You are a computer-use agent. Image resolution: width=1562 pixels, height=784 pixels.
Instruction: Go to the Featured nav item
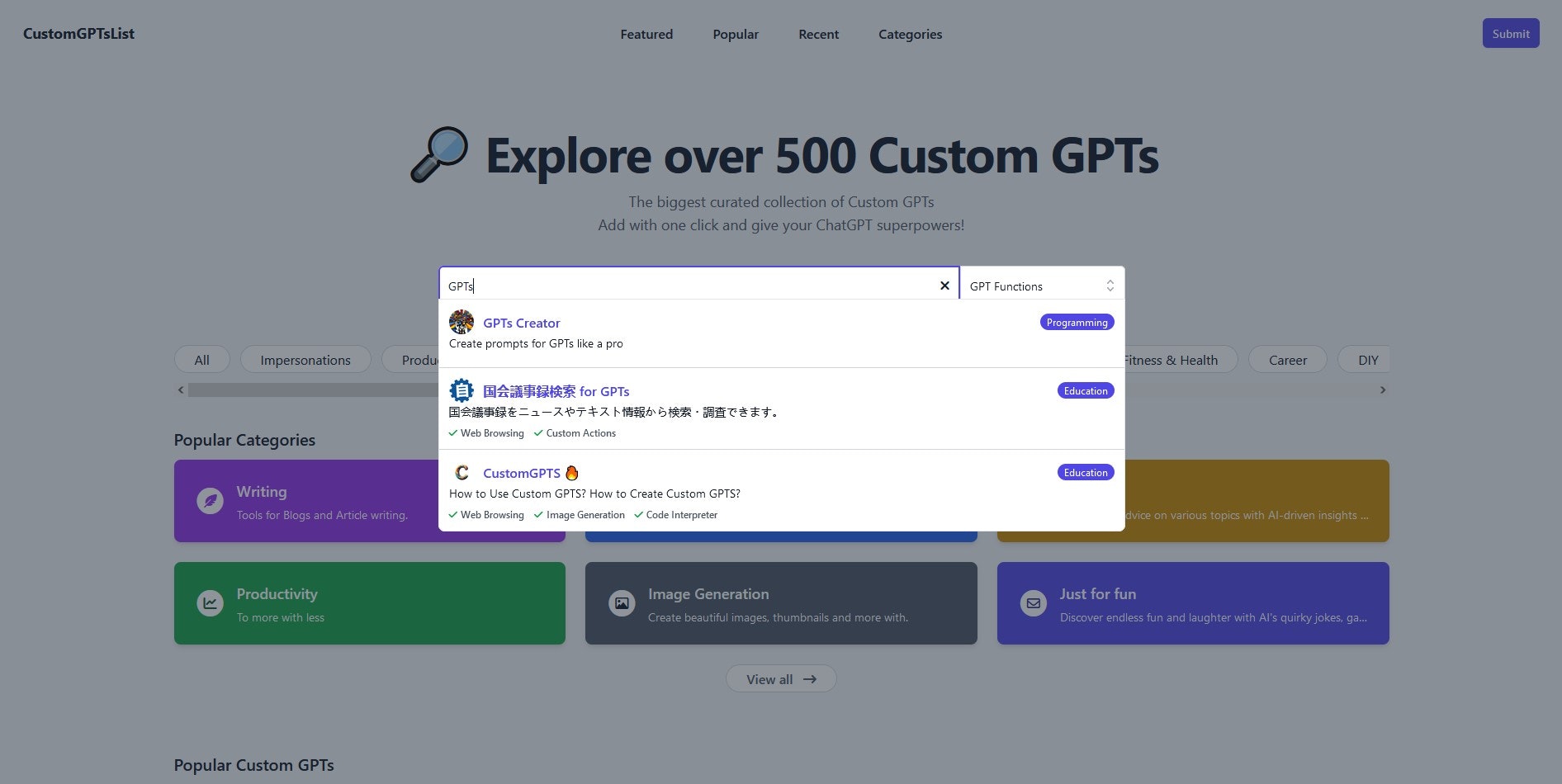click(x=646, y=35)
